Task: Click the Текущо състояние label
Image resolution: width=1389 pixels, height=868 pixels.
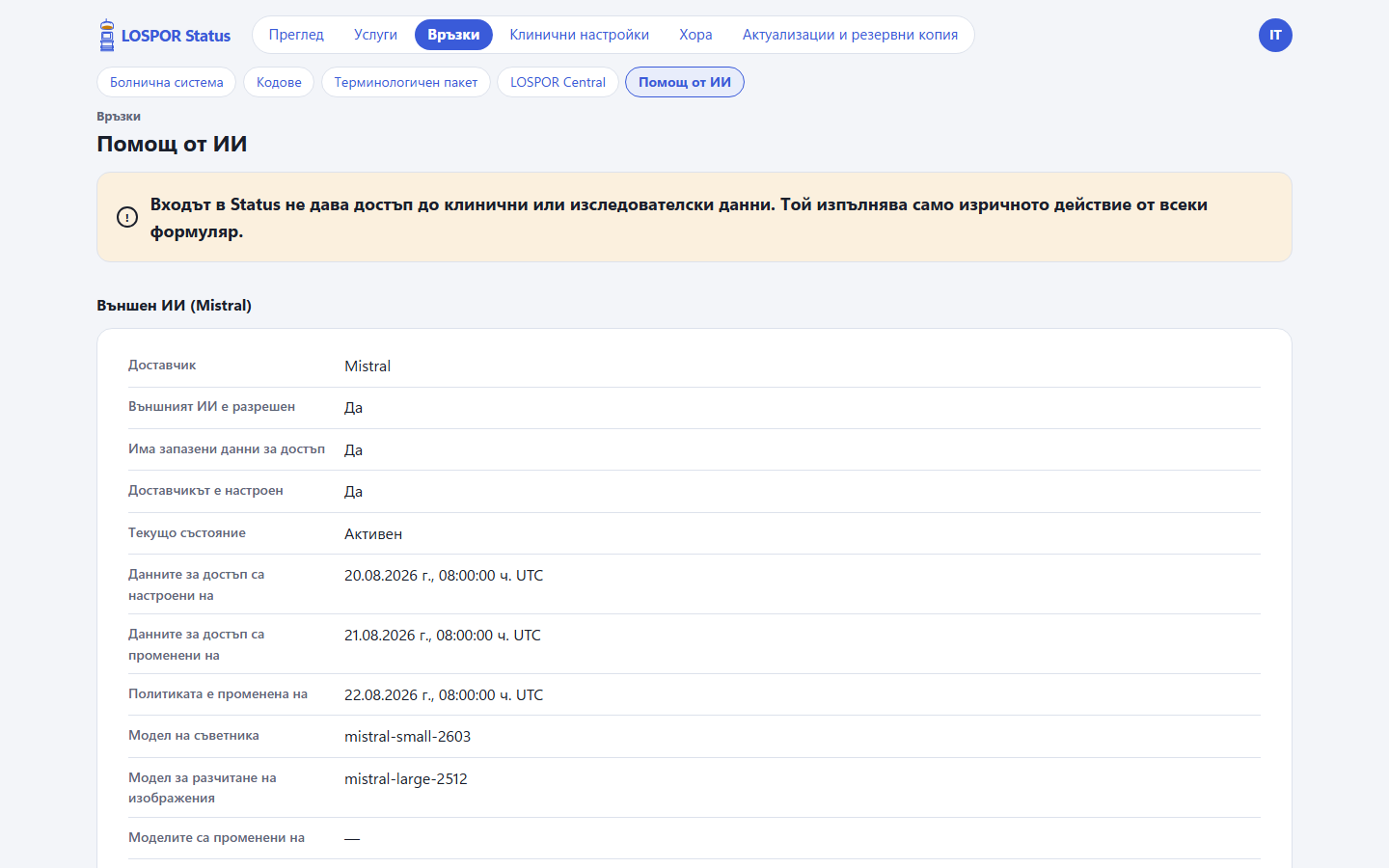Action: coord(187,533)
